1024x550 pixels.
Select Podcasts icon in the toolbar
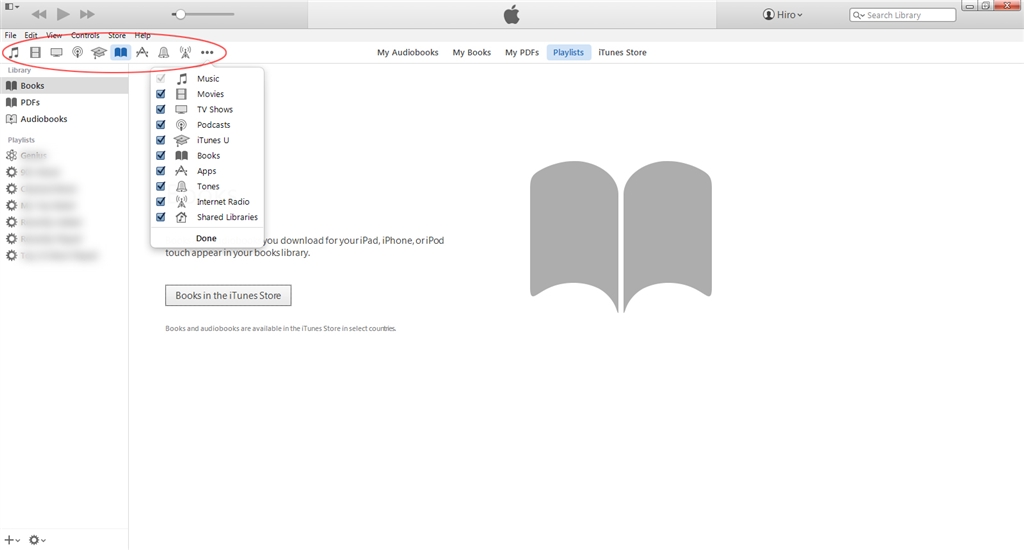(x=78, y=52)
